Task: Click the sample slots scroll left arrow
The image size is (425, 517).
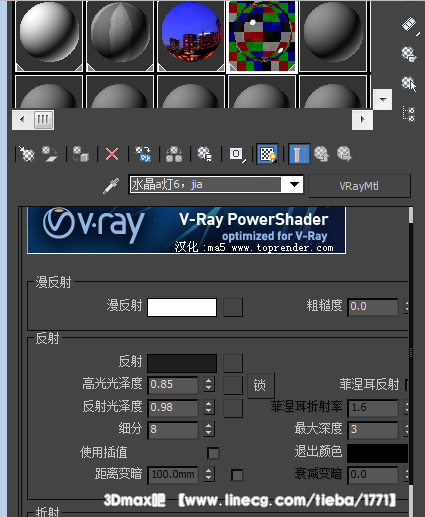Action: (x=22, y=119)
